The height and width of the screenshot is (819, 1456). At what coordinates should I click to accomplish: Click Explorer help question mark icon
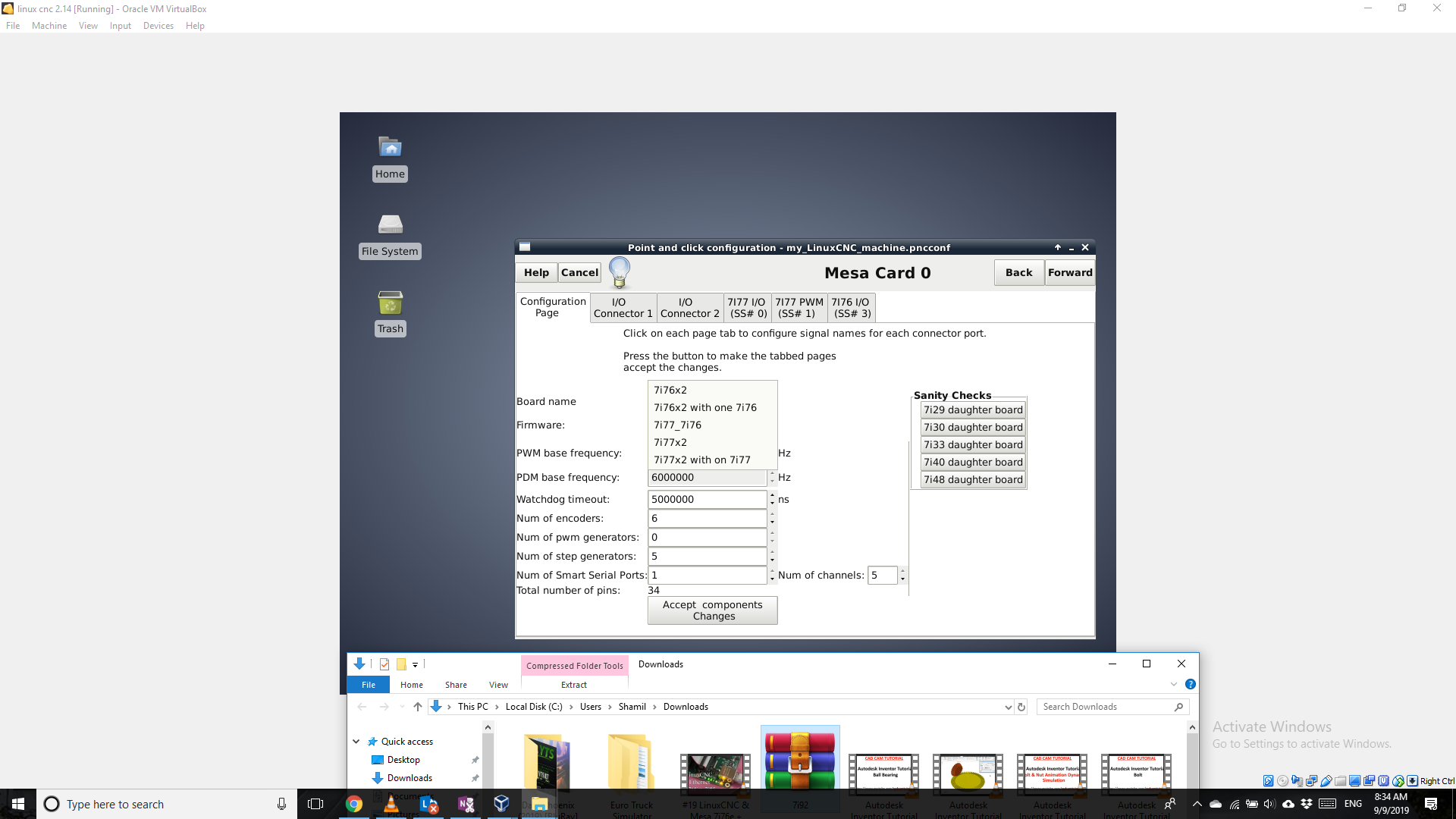(1191, 684)
